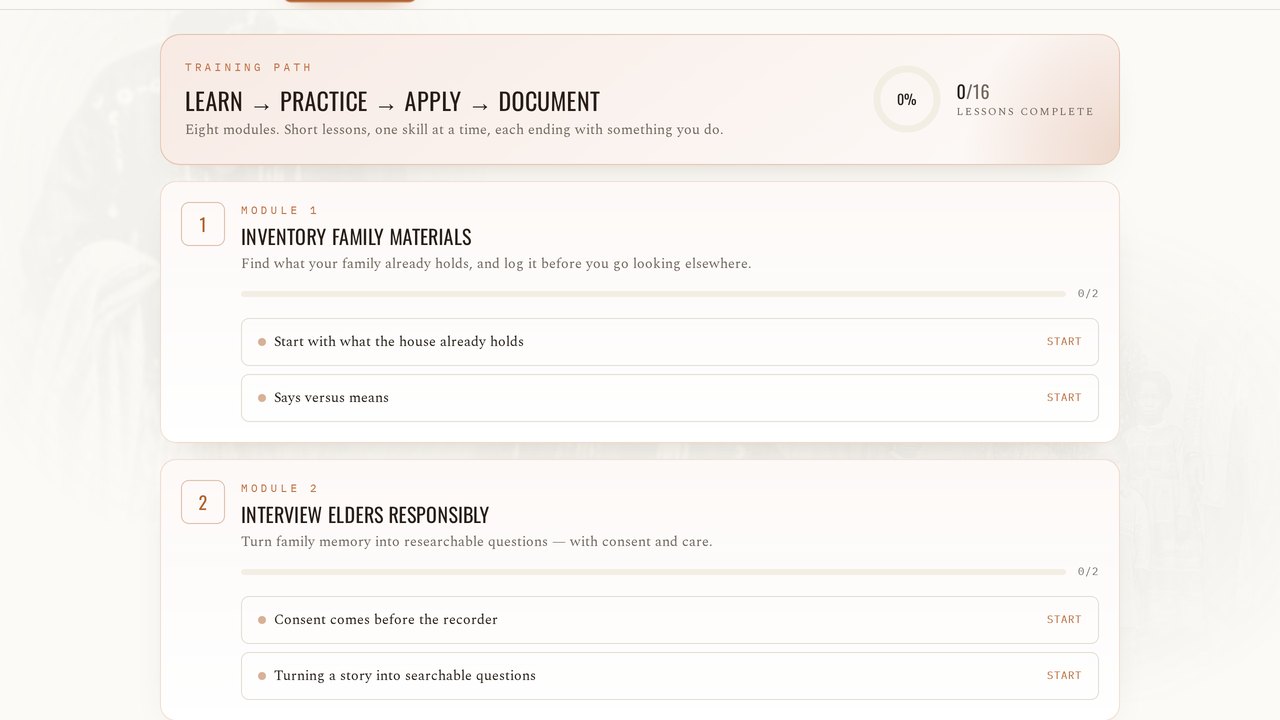Click the Module 1 number badge
The height and width of the screenshot is (720, 1280).
tap(203, 224)
